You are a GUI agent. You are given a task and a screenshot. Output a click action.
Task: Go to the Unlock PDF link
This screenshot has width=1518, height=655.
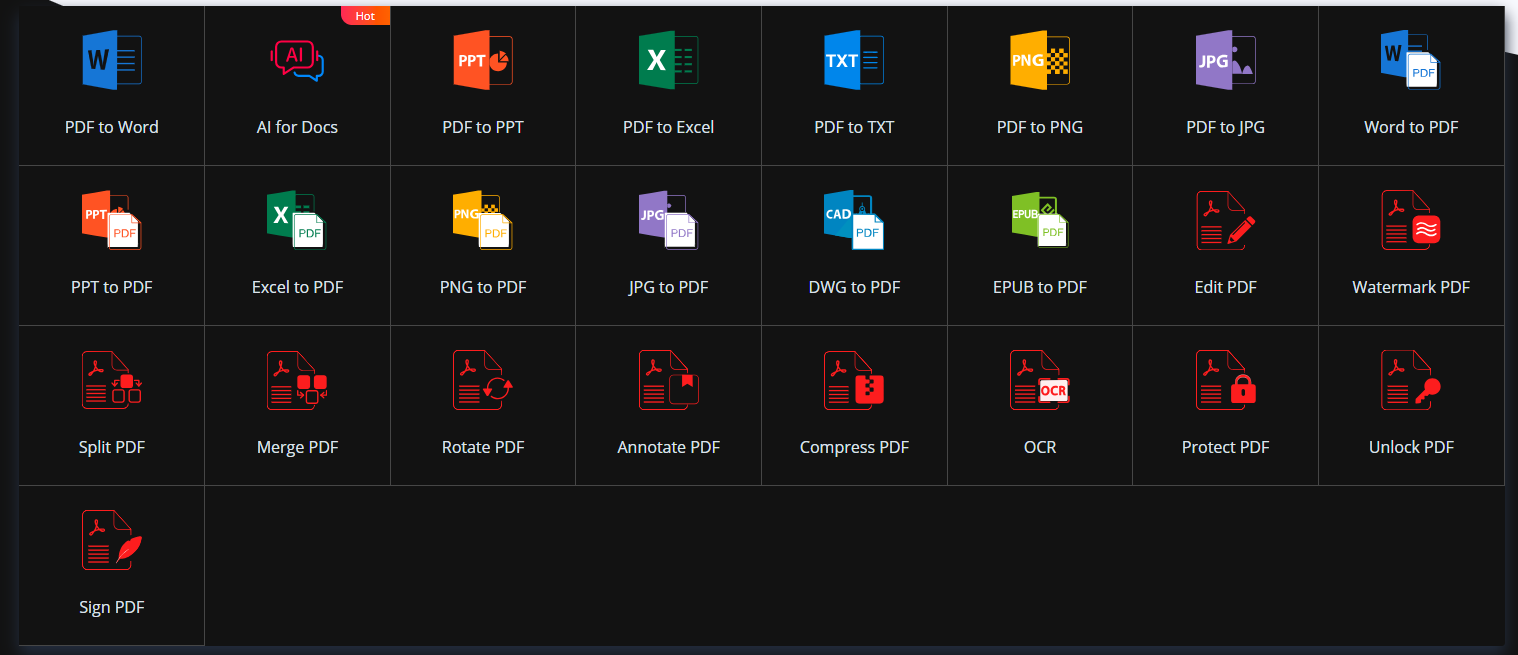tap(1411, 447)
